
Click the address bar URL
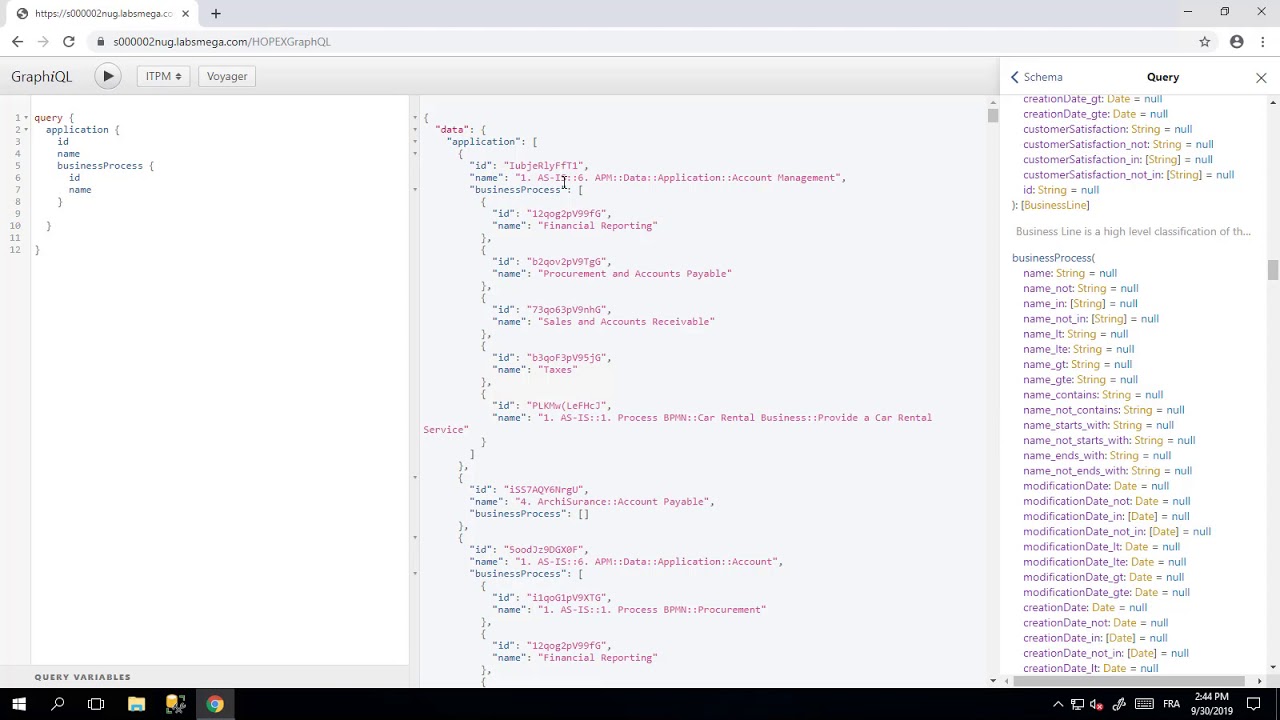(222, 42)
